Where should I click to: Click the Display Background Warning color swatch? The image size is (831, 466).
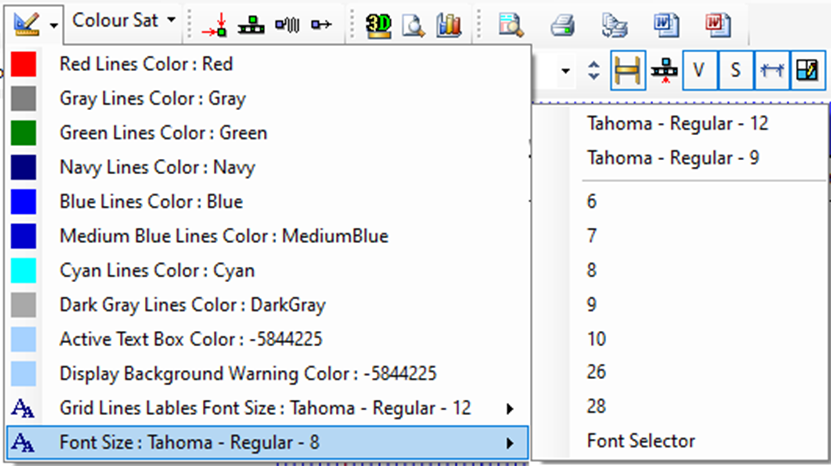point(23,374)
